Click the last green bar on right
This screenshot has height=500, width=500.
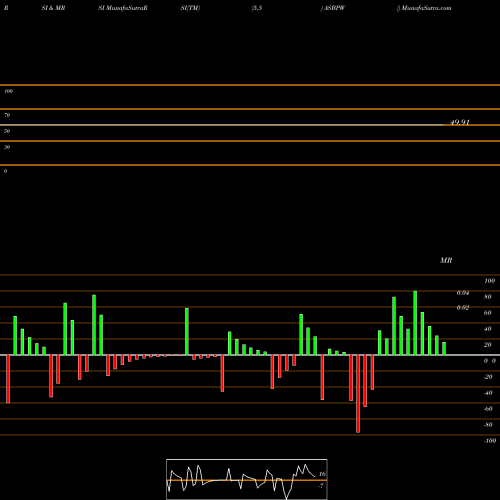point(444,348)
